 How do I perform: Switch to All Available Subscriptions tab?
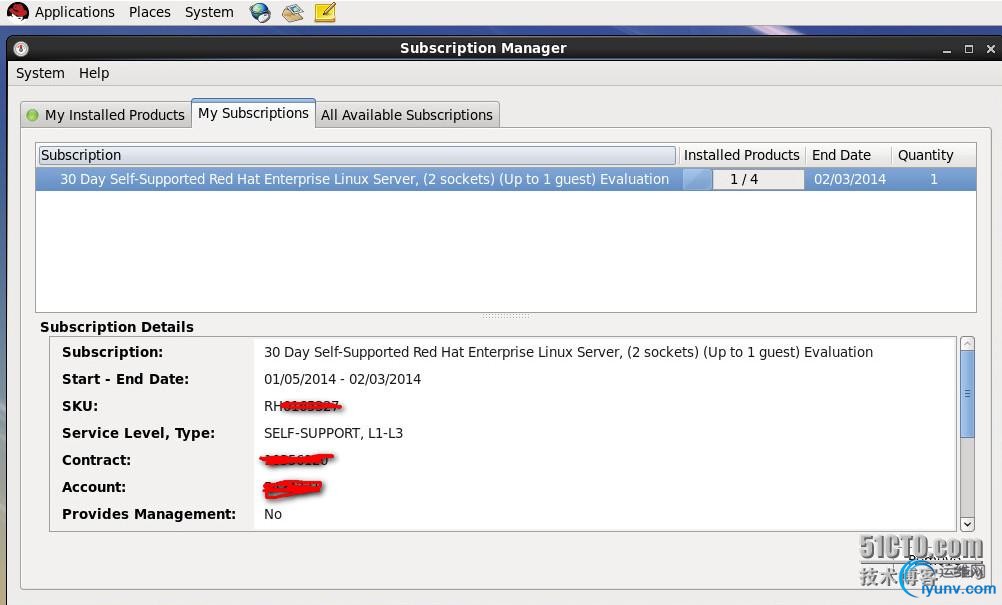point(407,115)
